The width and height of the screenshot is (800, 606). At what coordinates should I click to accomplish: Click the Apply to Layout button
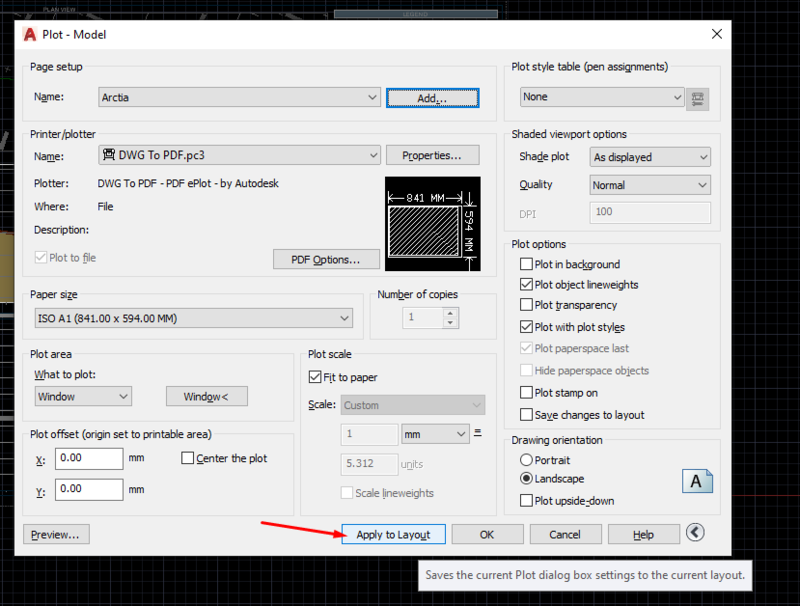click(393, 535)
